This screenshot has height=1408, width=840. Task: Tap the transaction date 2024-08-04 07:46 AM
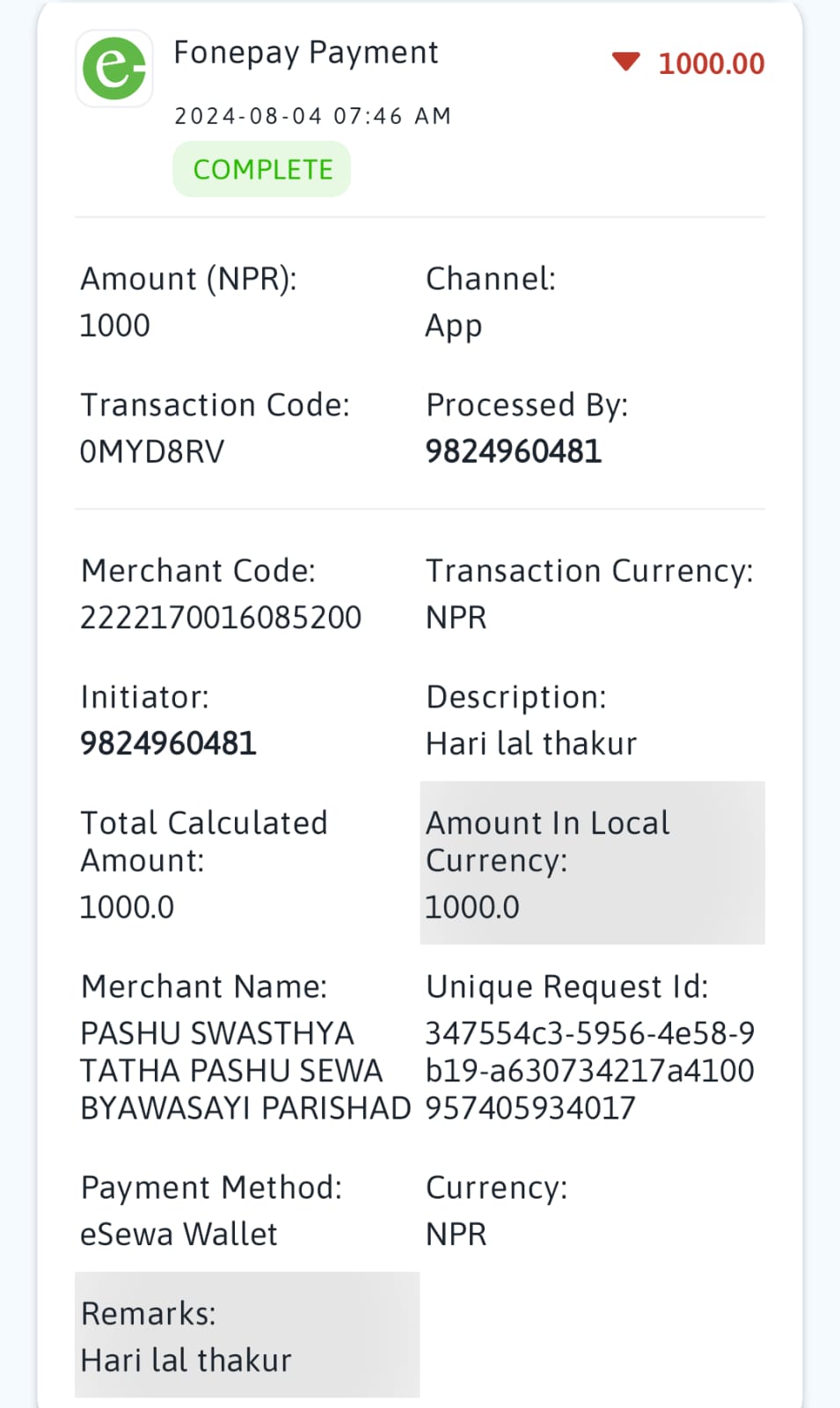(312, 116)
